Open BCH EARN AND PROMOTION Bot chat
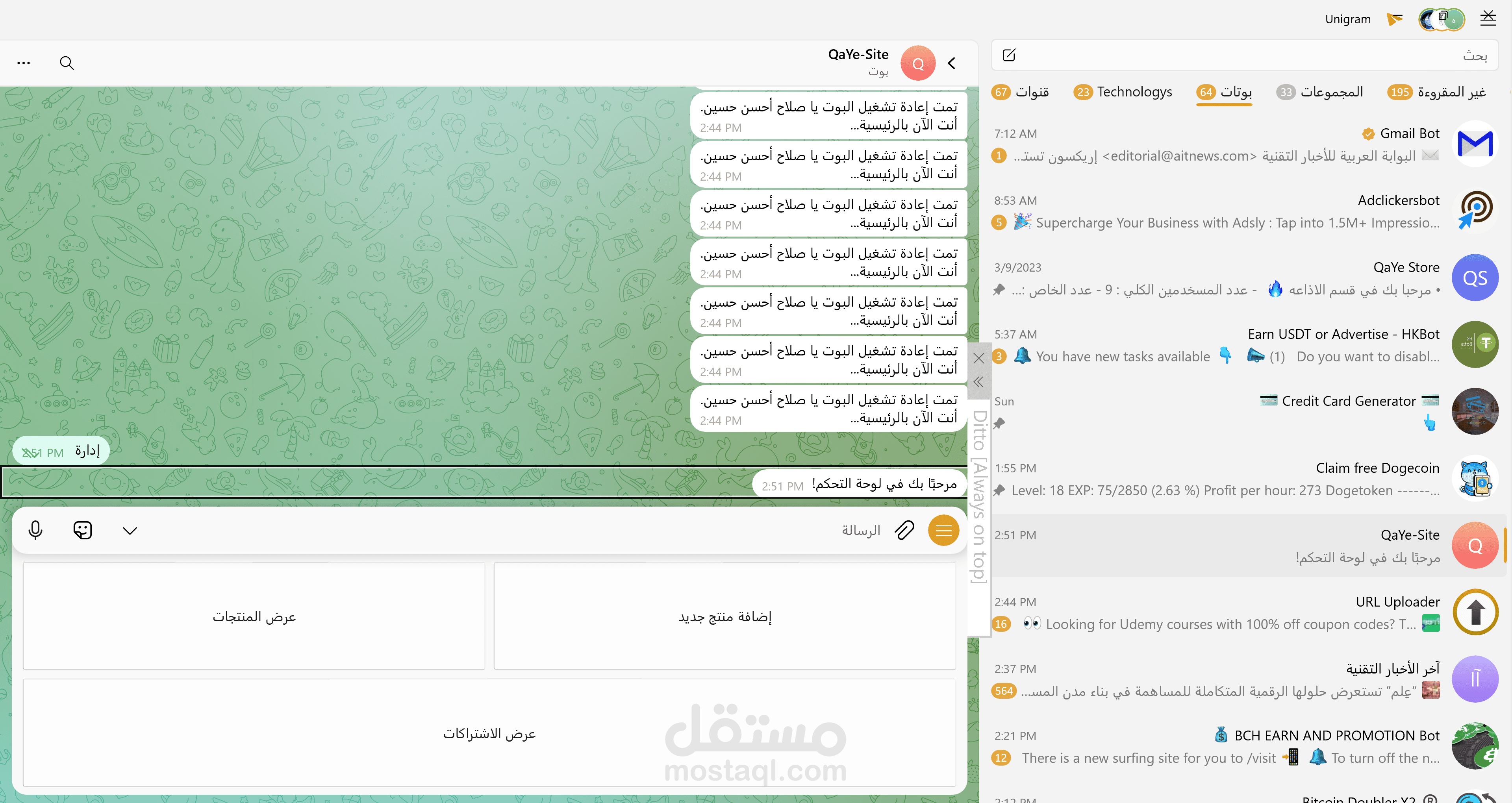The image size is (1512, 803). click(1244, 747)
